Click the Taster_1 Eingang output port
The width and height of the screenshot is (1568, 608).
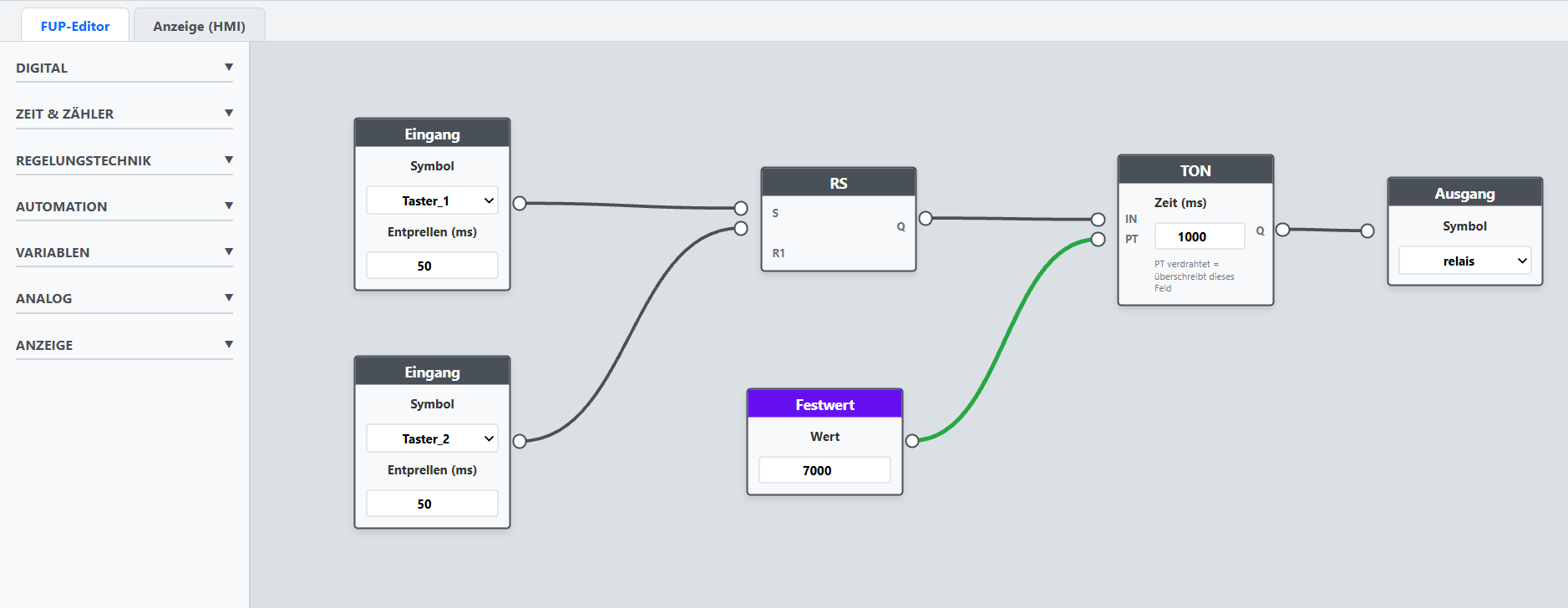(x=520, y=203)
